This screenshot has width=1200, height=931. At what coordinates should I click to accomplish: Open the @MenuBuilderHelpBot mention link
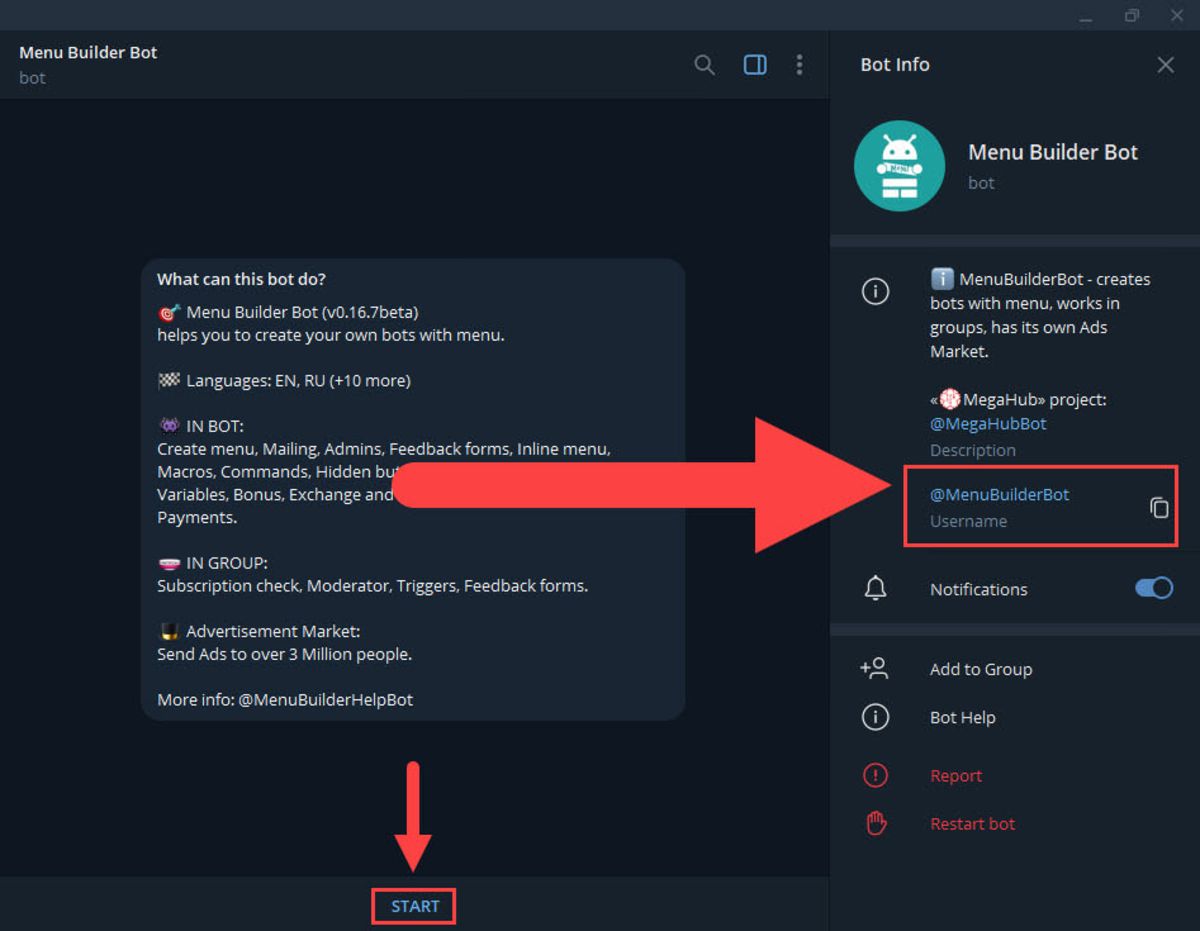tap(325, 699)
